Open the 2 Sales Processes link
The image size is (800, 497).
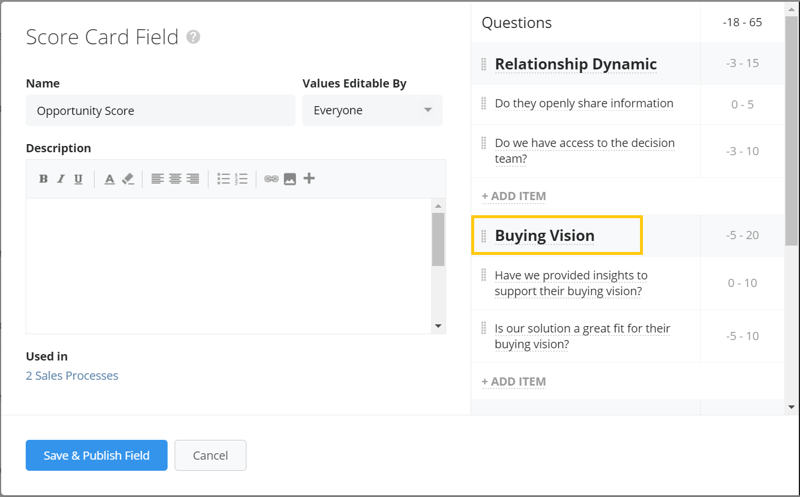tap(72, 376)
